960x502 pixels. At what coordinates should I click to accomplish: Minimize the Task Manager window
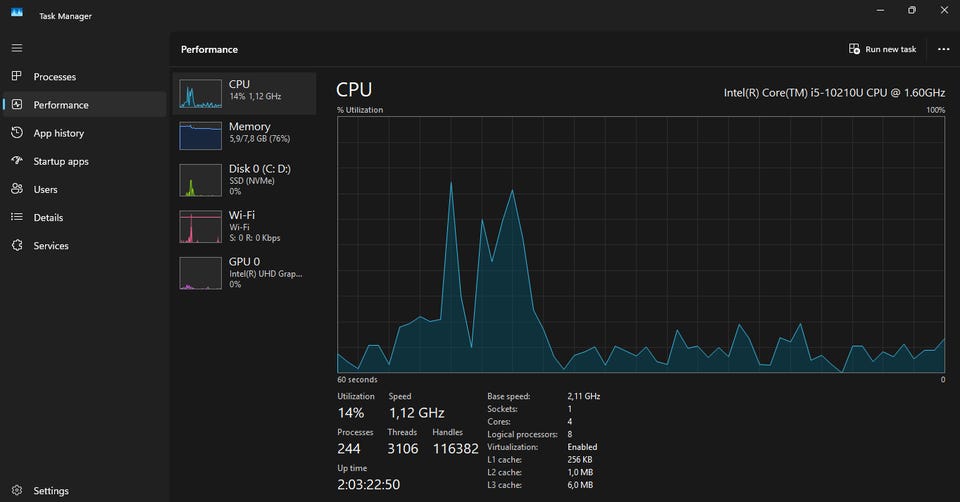point(880,10)
